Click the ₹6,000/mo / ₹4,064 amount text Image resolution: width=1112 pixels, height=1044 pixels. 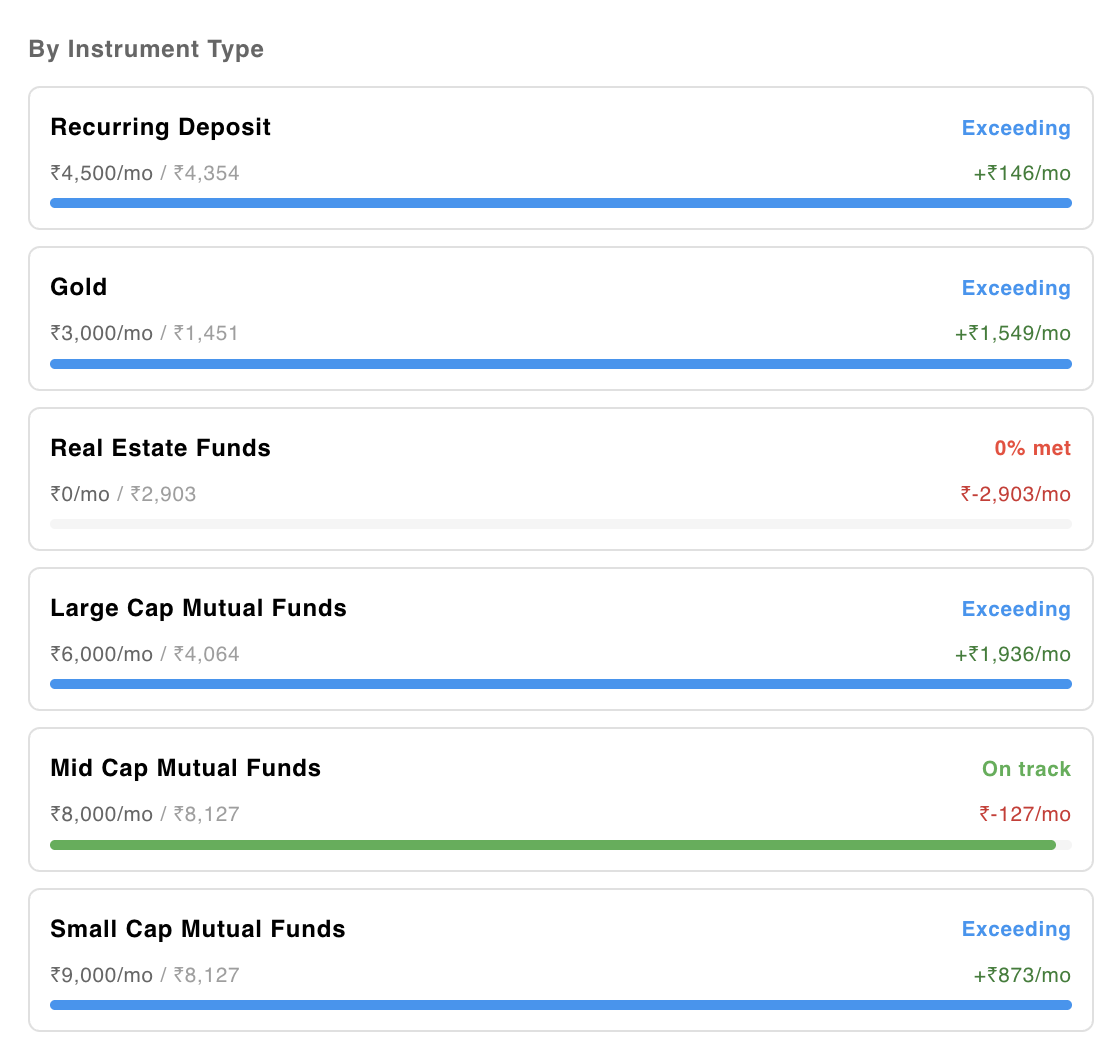145,654
